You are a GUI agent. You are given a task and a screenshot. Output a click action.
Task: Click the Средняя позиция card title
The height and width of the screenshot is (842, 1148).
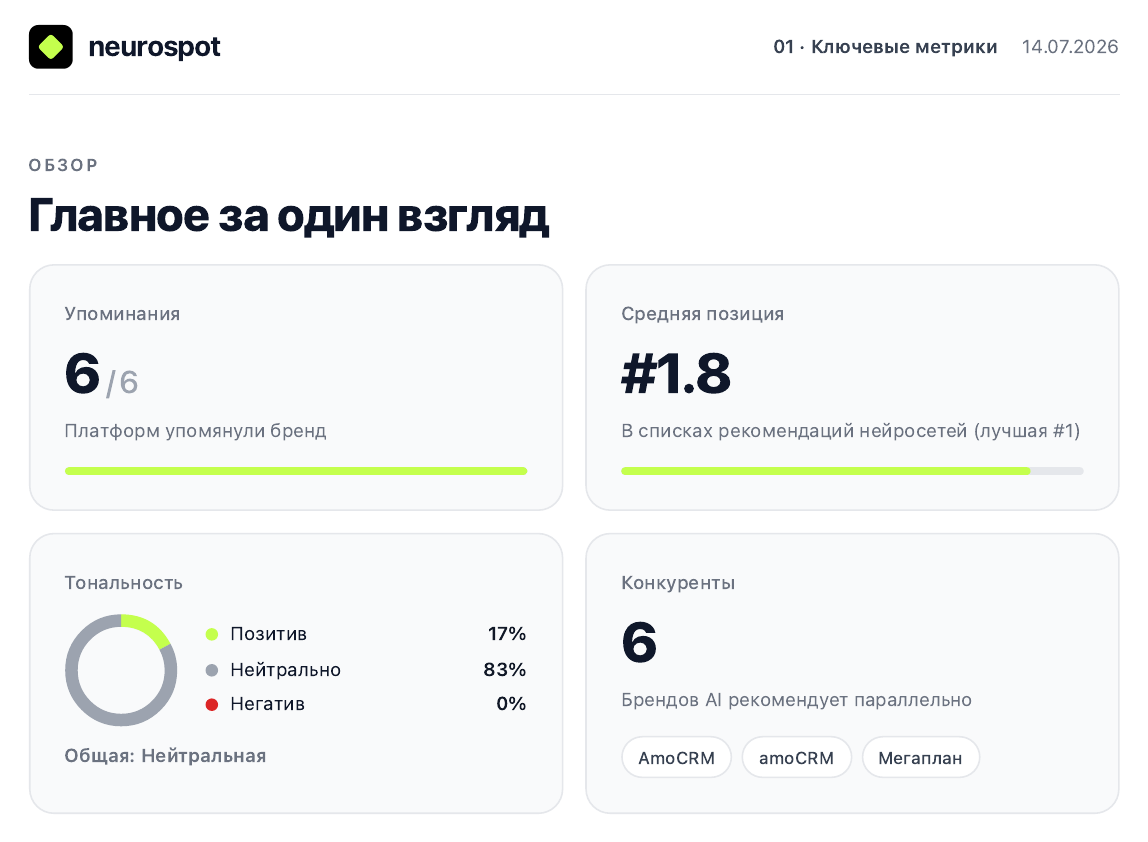point(702,313)
